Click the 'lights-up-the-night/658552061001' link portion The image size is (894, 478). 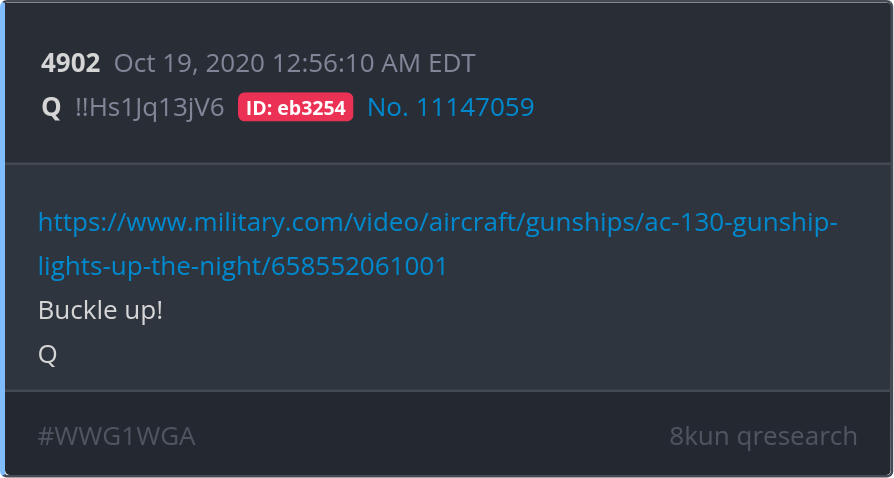click(x=242, y=266)
